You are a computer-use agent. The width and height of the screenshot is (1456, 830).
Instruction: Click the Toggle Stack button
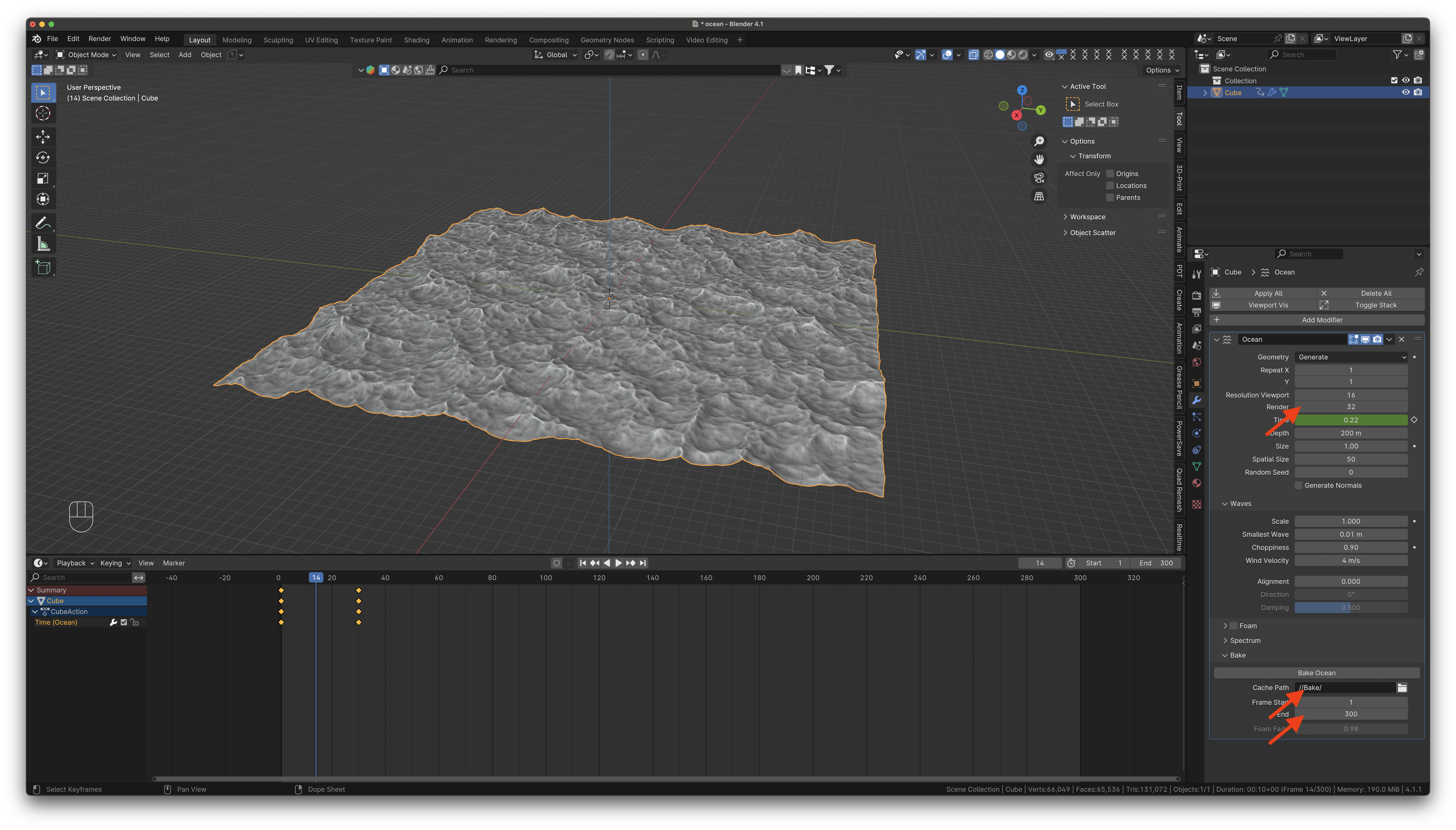click(x=1371, y=306)
